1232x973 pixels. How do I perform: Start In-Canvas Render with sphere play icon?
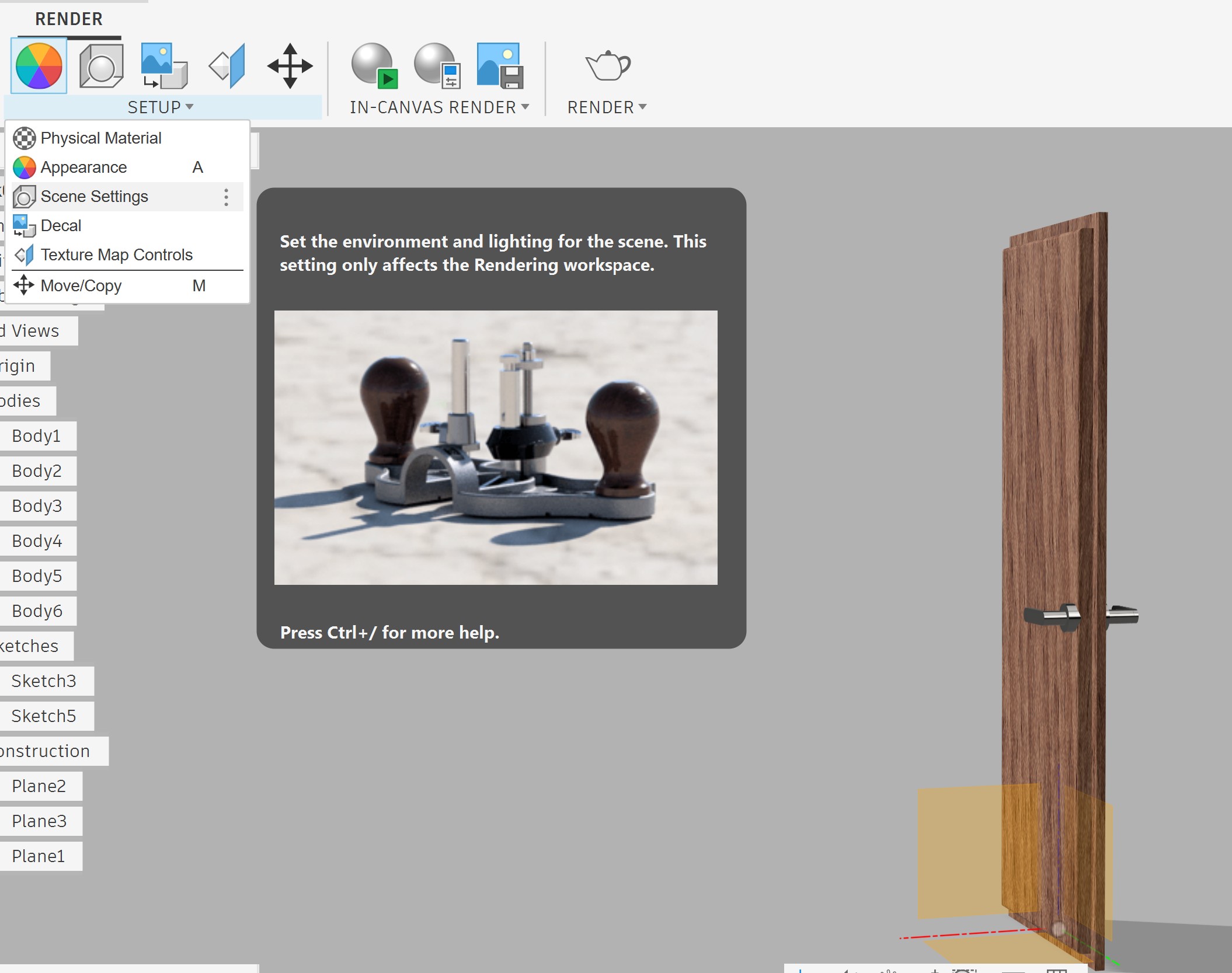pos(375,66)
